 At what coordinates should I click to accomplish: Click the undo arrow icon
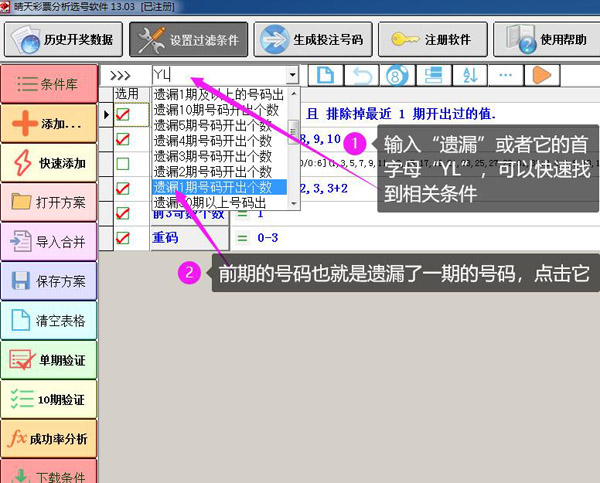coord(361,75)
